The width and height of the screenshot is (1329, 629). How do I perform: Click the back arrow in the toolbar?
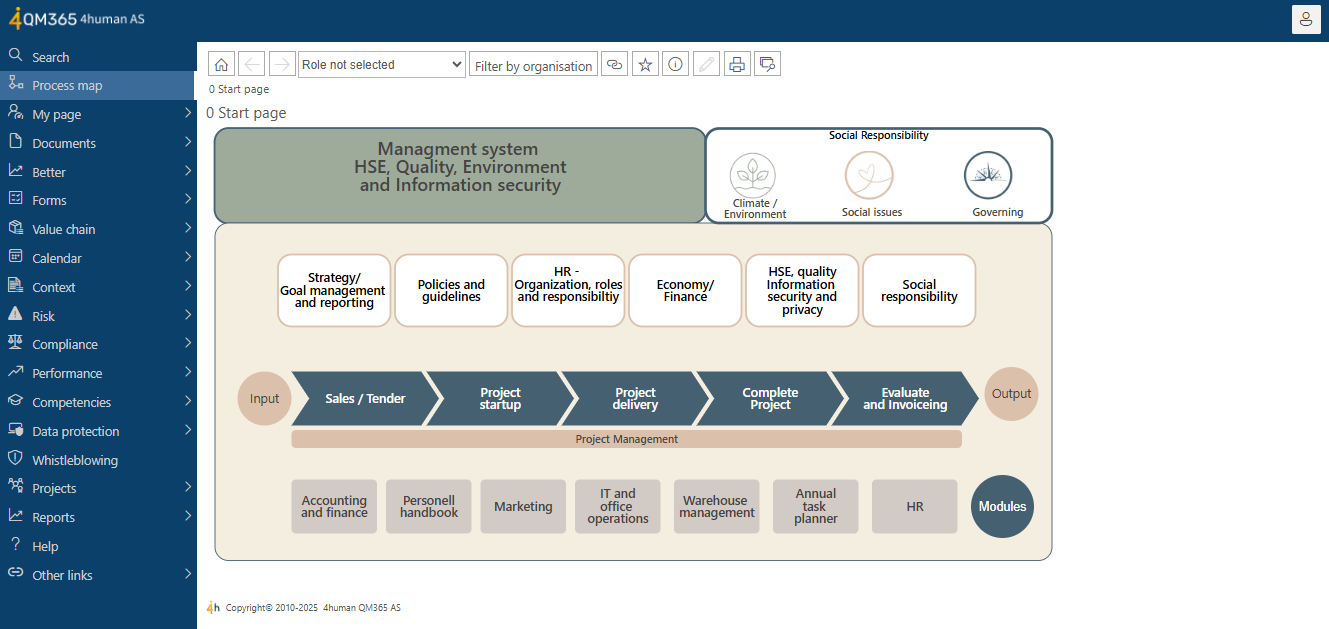coord(252,64)
